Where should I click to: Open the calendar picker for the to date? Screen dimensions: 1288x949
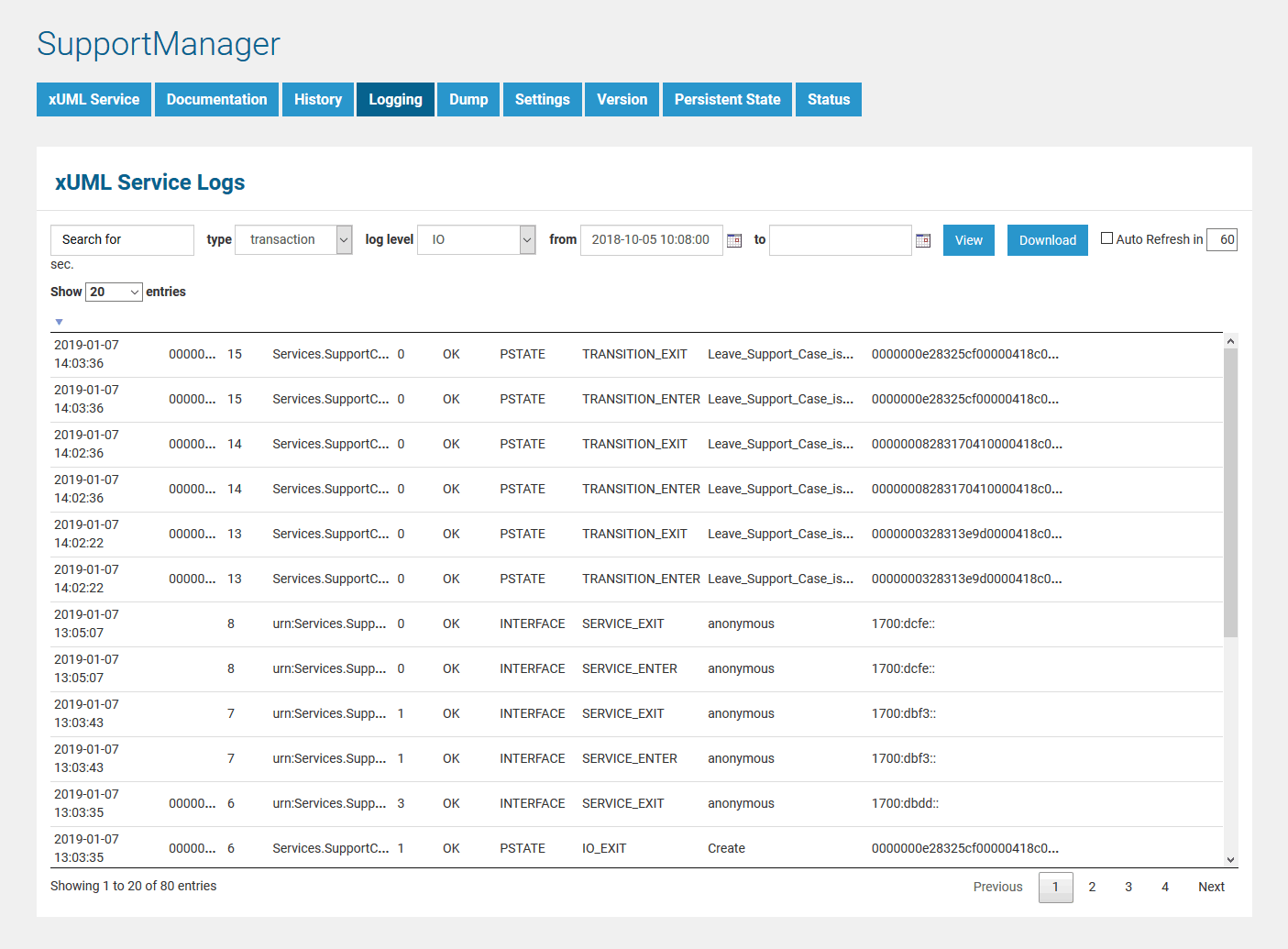click(x=922, y=239)
